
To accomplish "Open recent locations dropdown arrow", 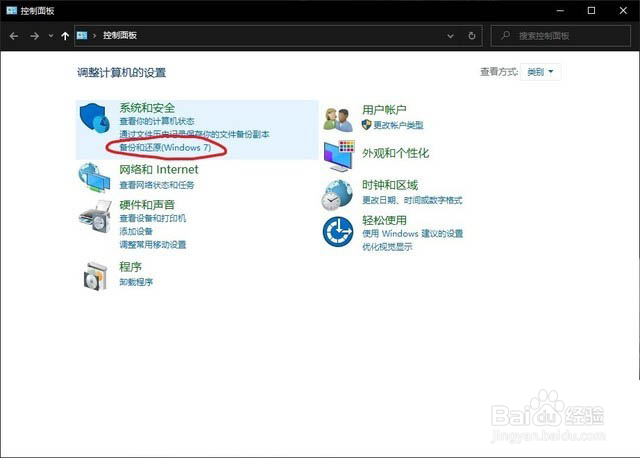I will click(51, 36).
